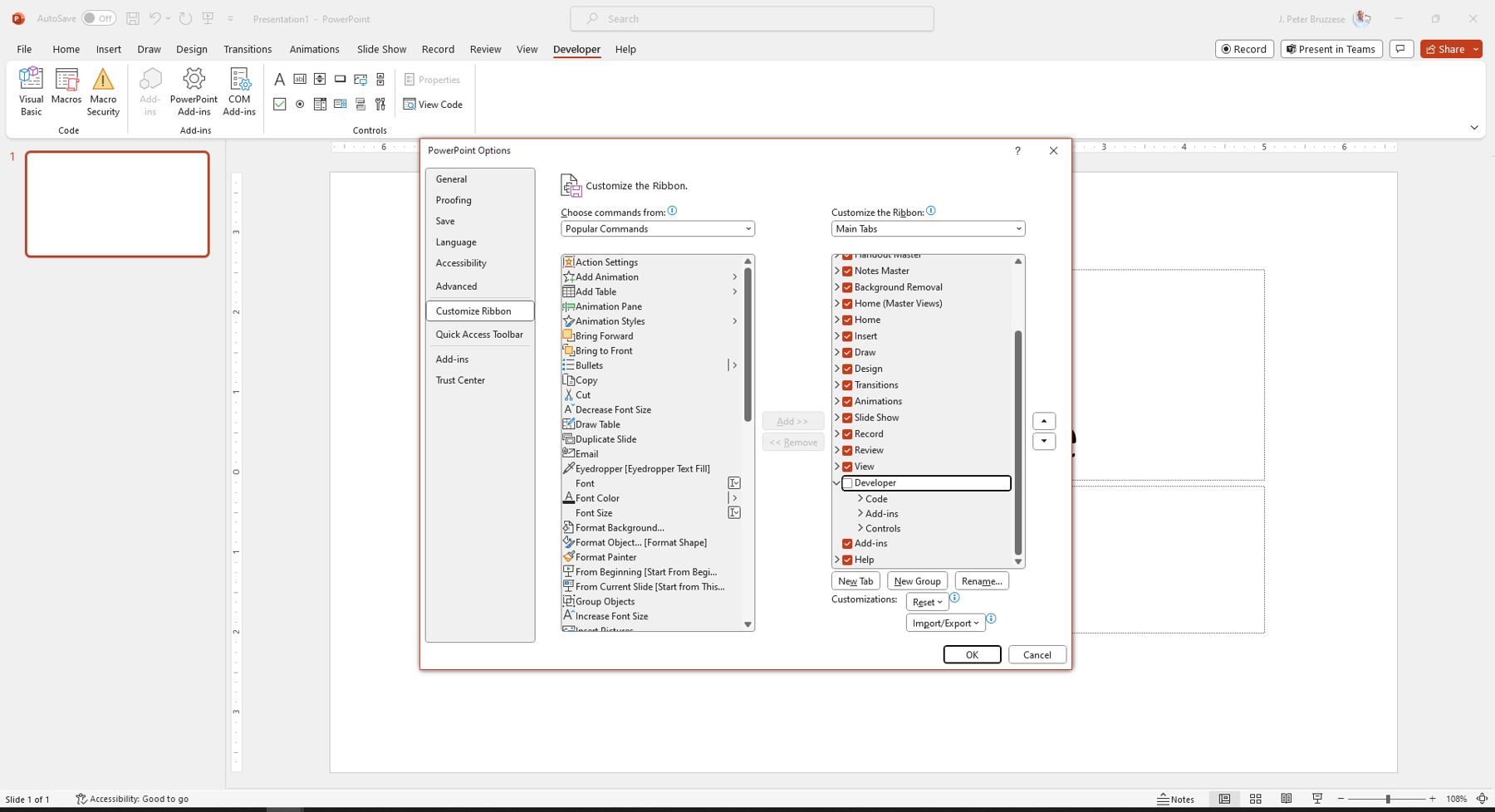Insert a Label control (A icon)

point(279,80)
